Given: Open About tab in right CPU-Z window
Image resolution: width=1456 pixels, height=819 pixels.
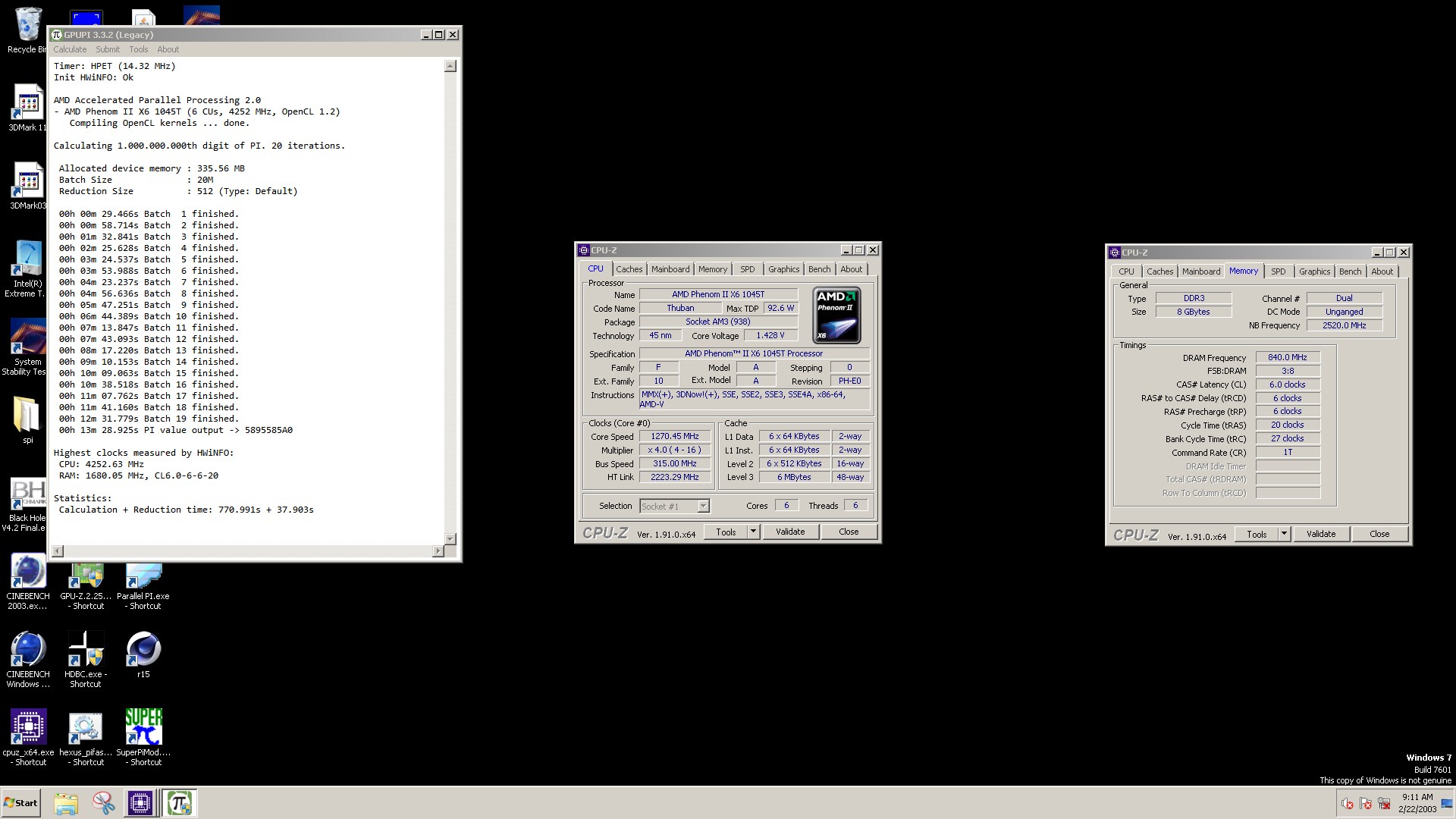Looking at the screenshot, I should 1382,271.
